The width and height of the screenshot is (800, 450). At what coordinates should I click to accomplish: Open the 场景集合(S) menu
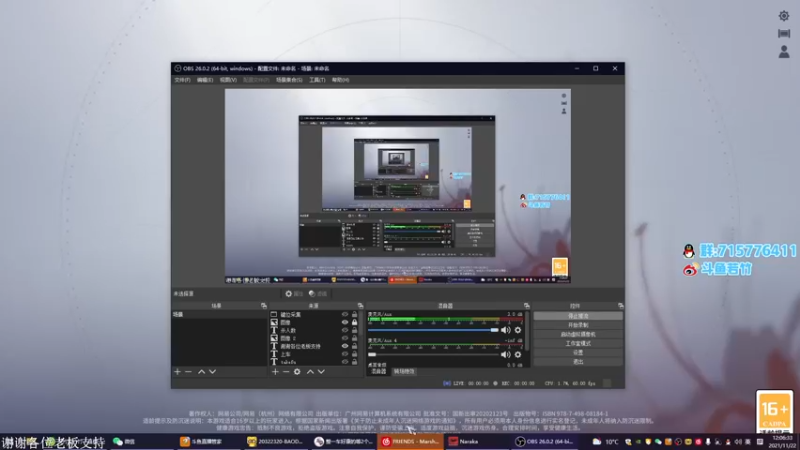coord(289,80)
